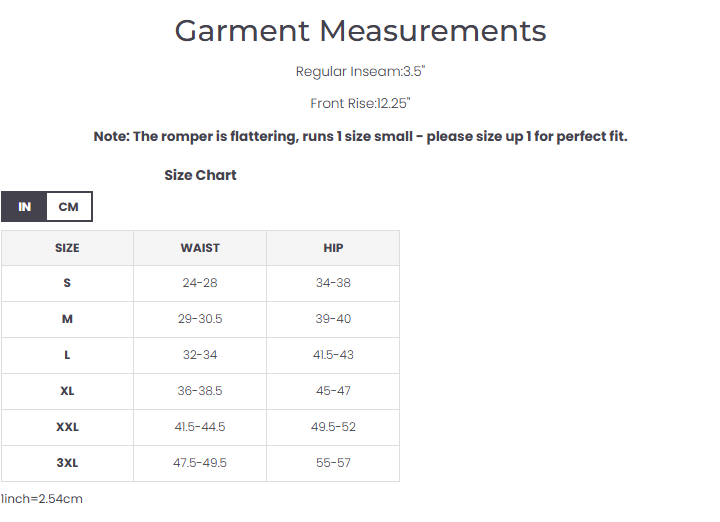Click hip value 49.5-52 cell
Image resolution: width=720 pixels, height=522 pixels.
(x=333, y=427)
